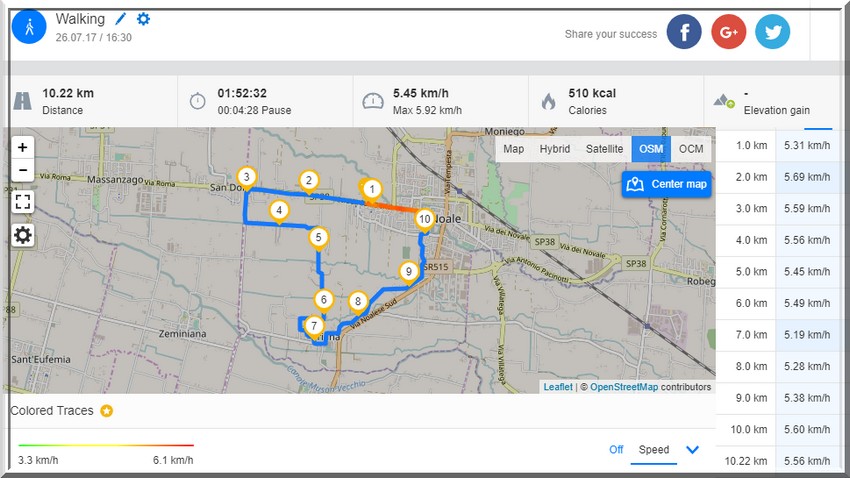Zoom out the map
The height and width of the screenshot is (478, 850).
click(x=22, y=170)
